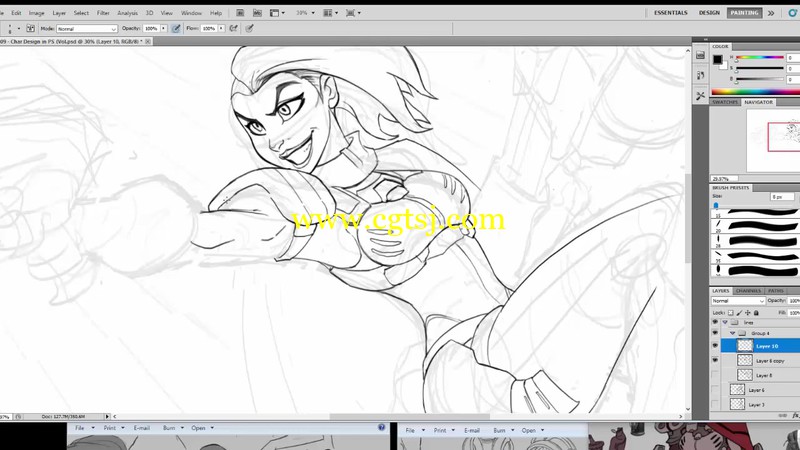The image size is (800, 450).
Task: Click the background color swatch in Color panel
Action: [724, 66]
